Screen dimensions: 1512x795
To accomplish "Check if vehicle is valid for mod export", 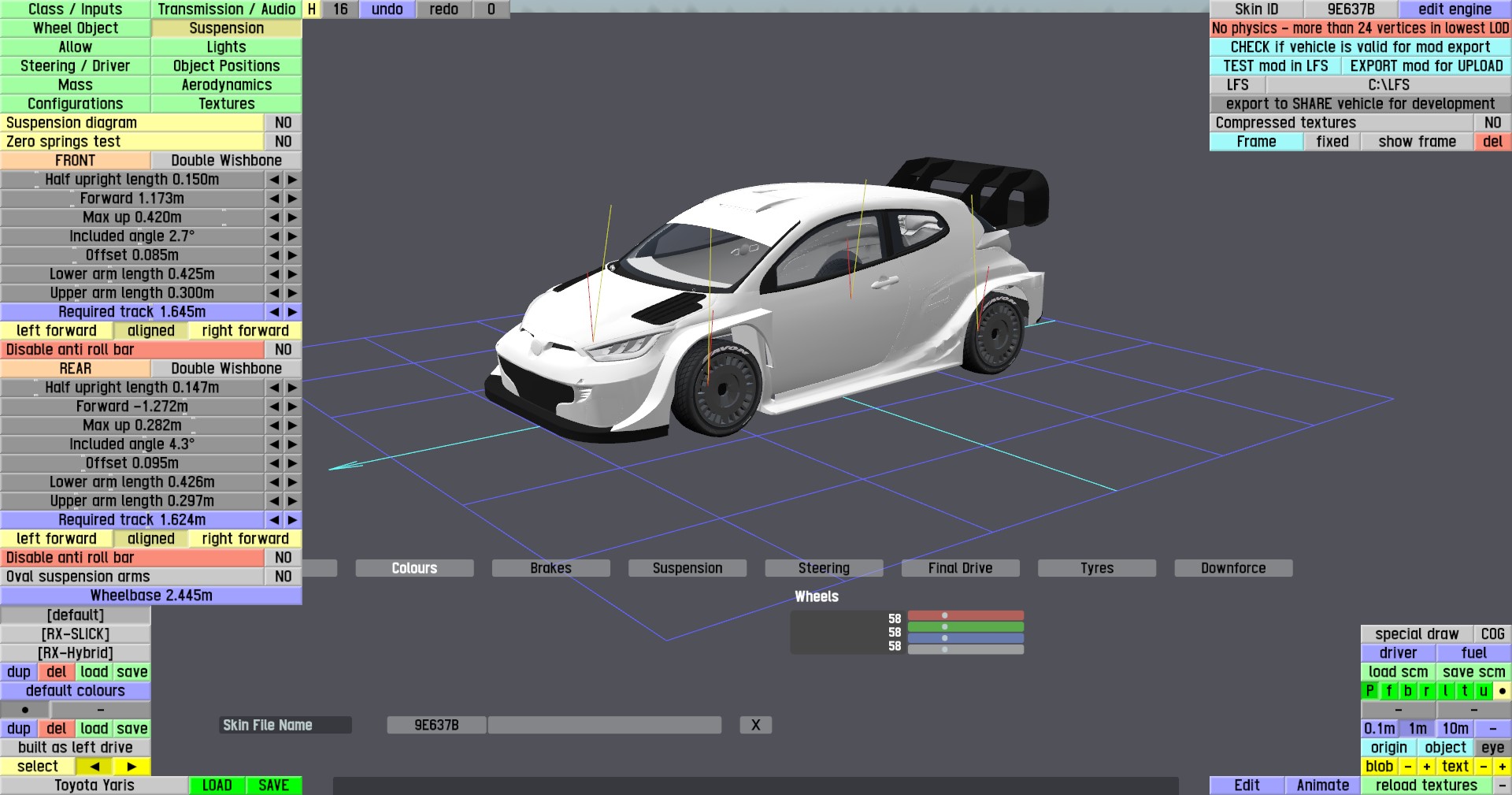I will pyautogui.click(x=1360, y=47).
